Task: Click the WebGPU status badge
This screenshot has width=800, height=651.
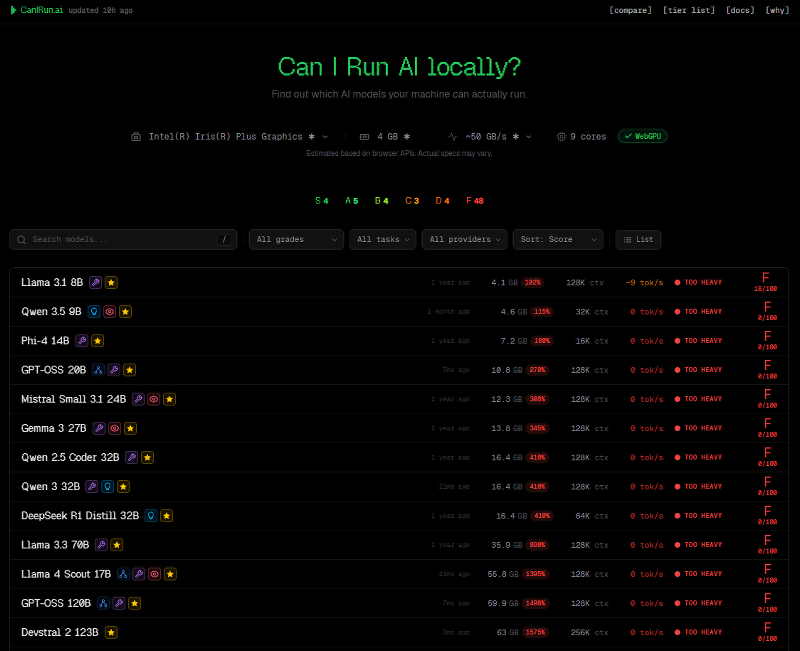Action: pyautogui.click(x=642, y=136)
